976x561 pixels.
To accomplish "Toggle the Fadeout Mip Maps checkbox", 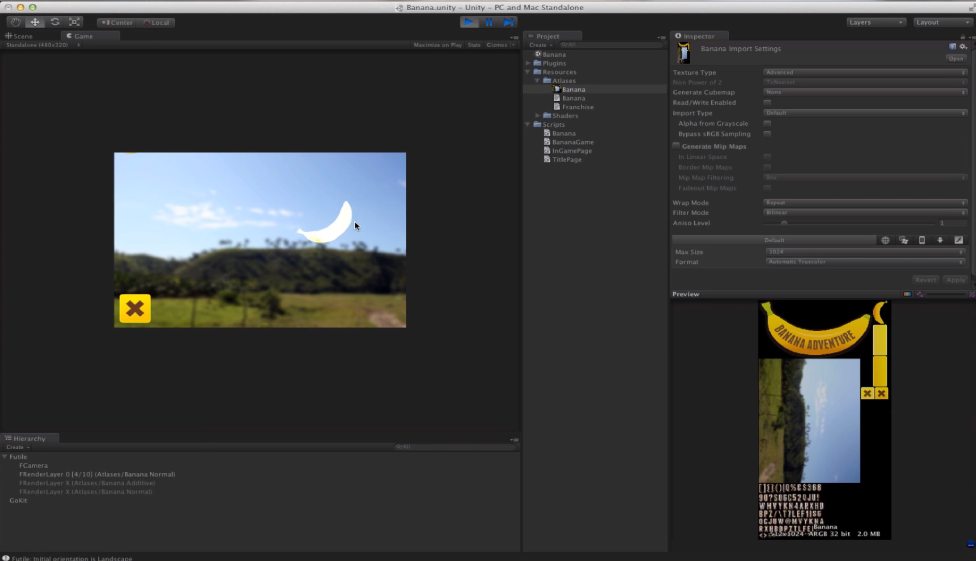I will 767,187.
